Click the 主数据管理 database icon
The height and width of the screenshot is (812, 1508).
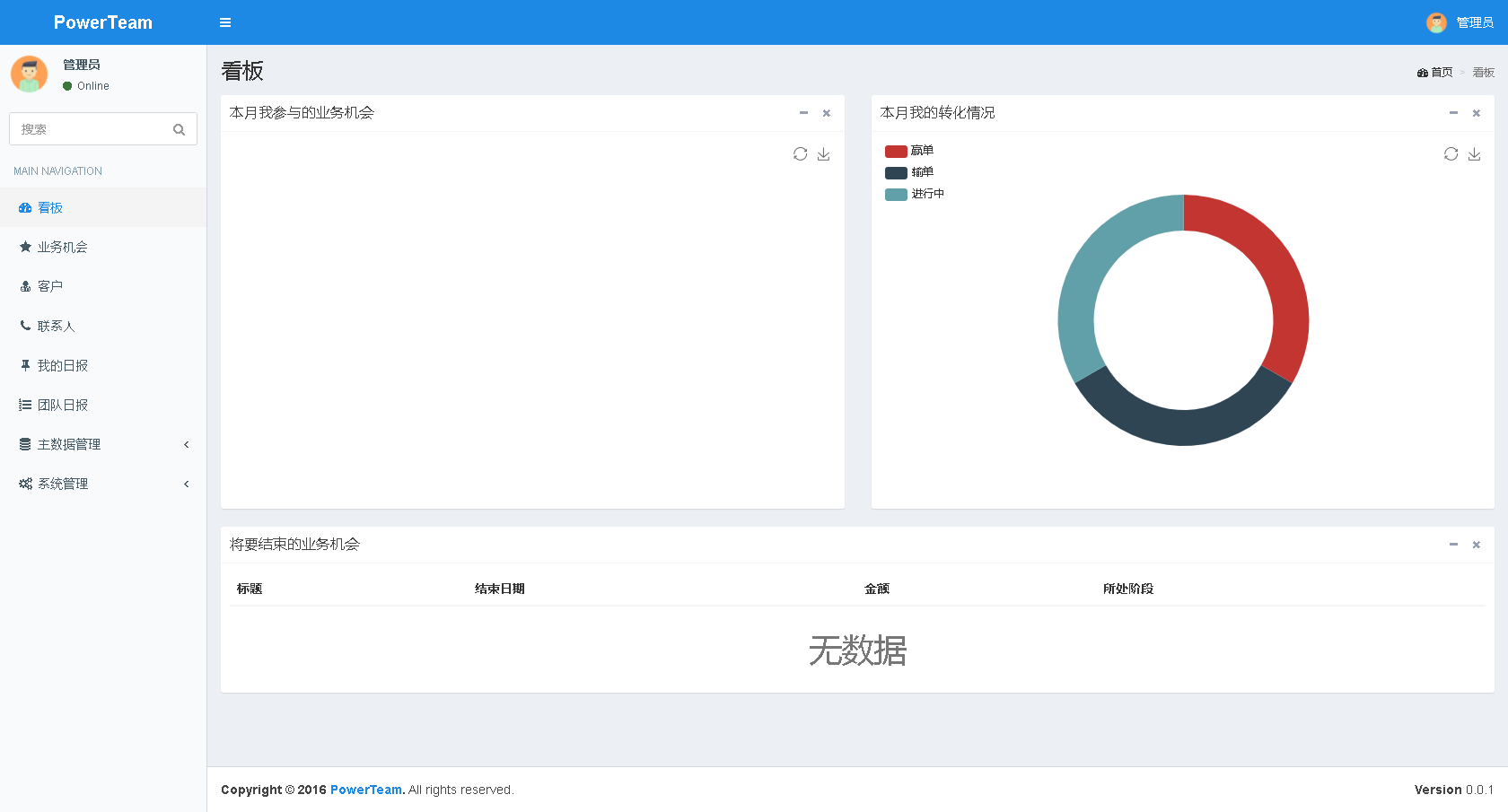25,444
